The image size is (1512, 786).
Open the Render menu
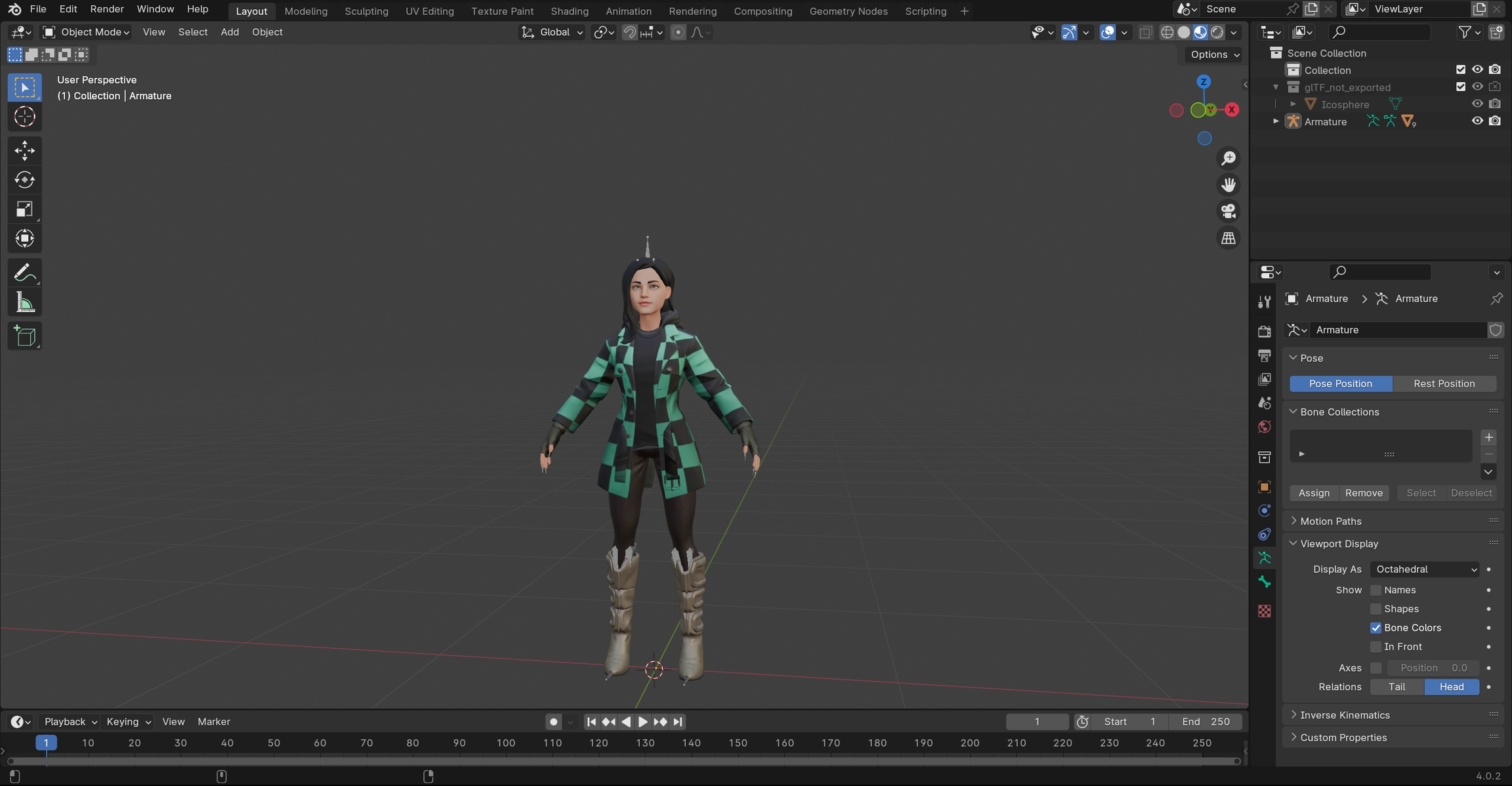pyautogui.click(x=106, y=9)
